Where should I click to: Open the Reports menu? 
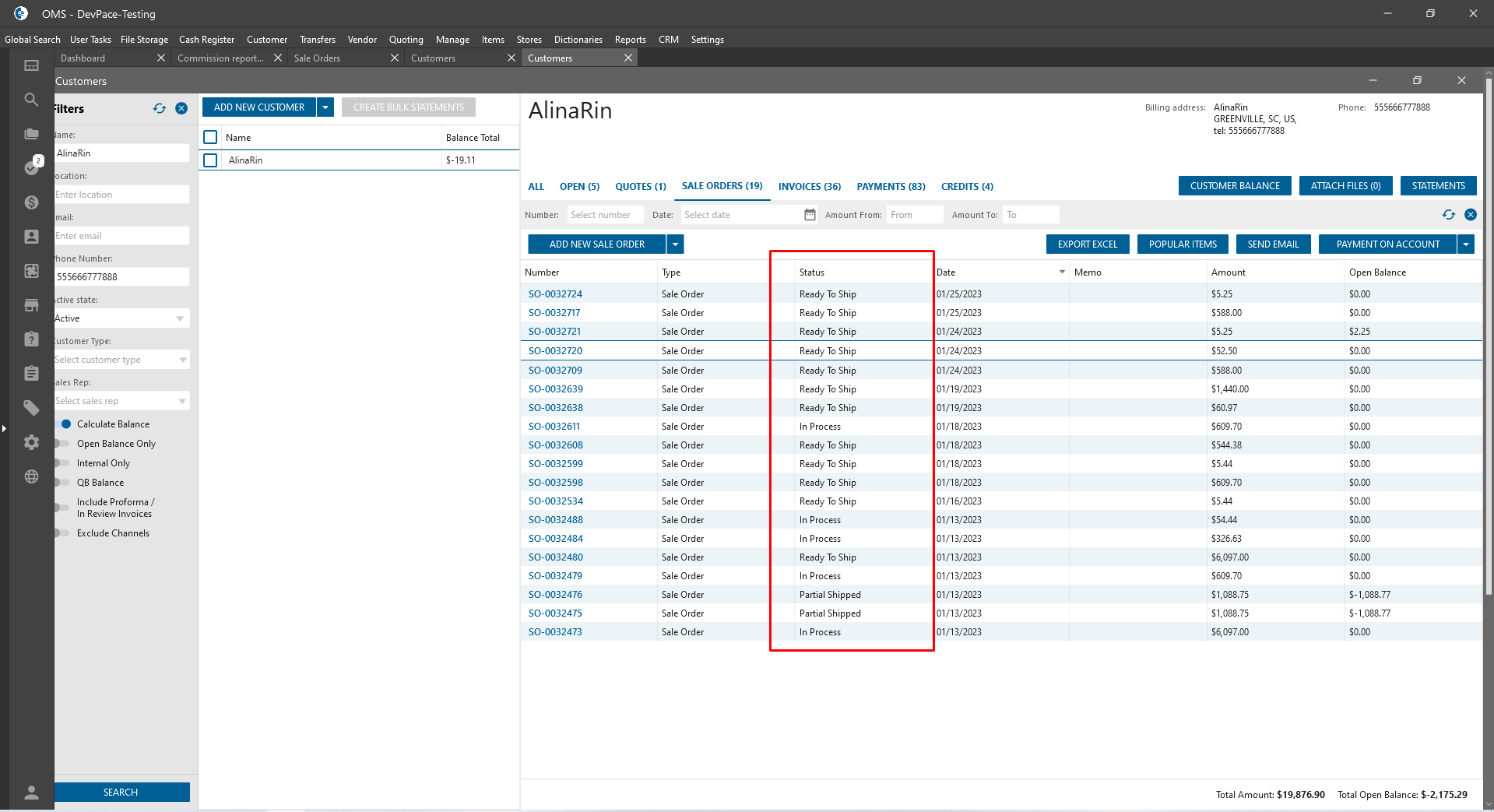coord(630,40)
